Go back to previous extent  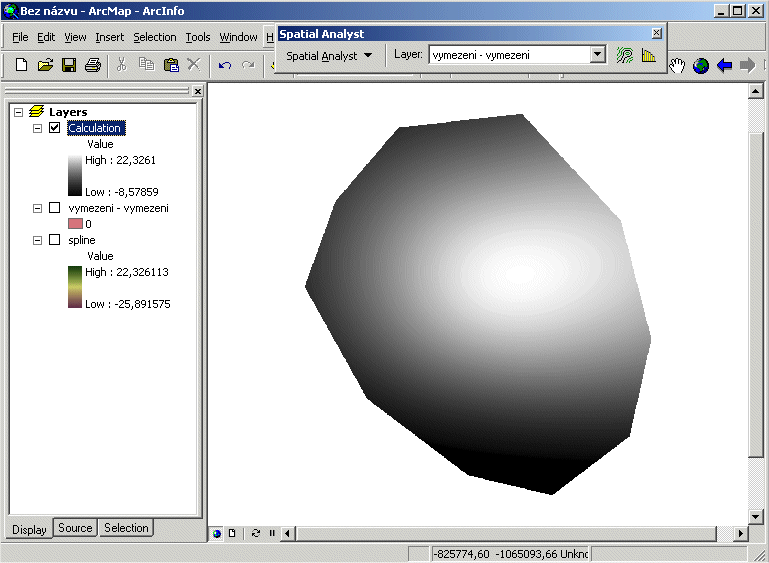[724, 65]
